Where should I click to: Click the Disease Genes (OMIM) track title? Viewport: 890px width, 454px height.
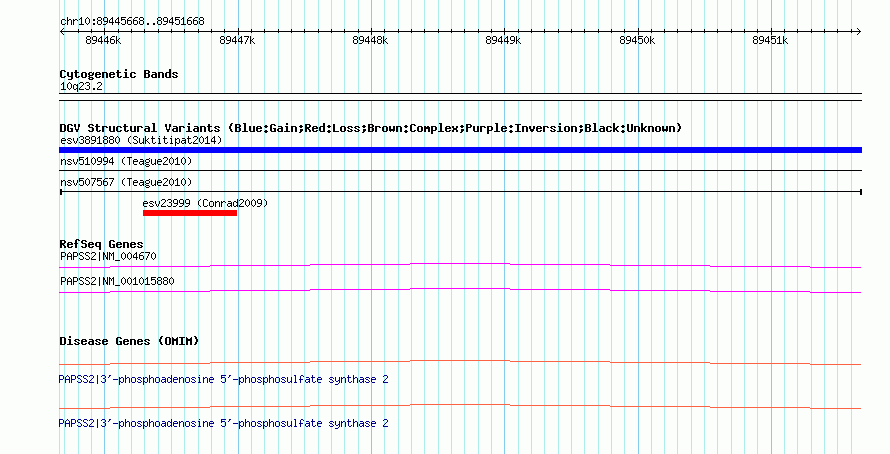(x=129, y=341)
